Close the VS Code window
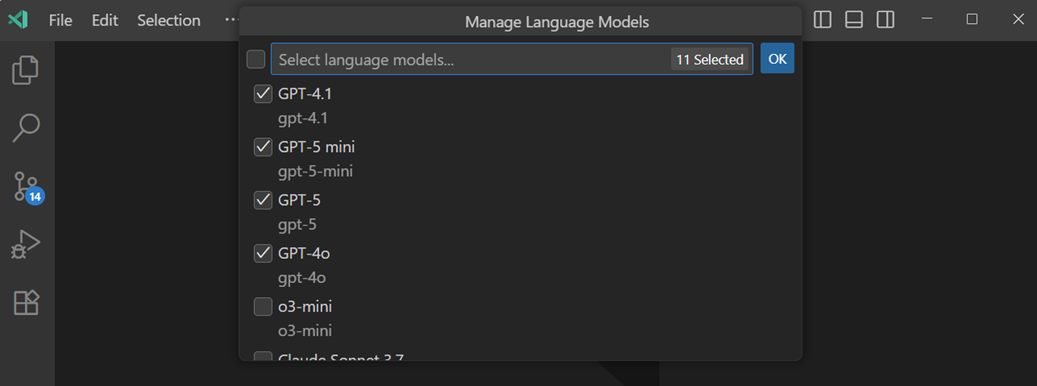1037x386 pixels. click(1018, 19)
